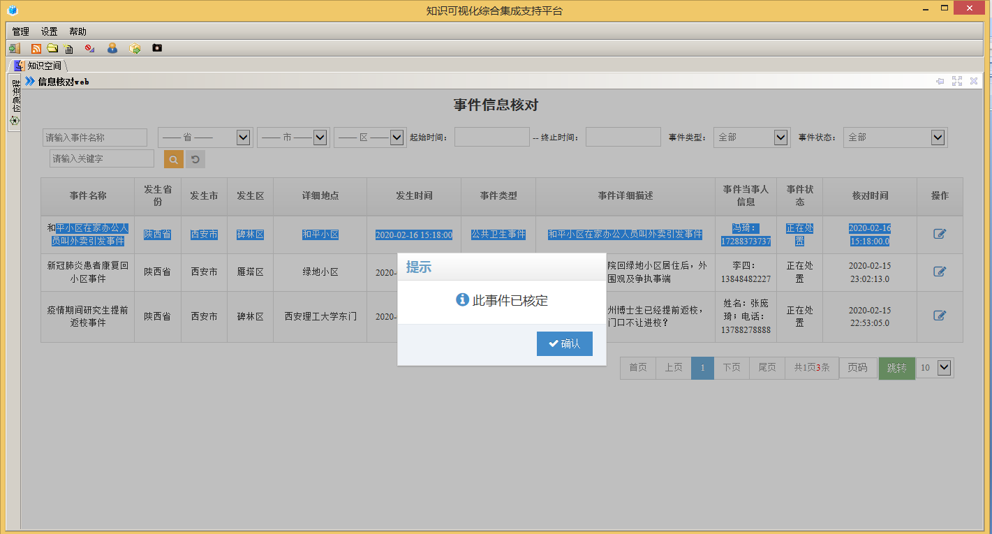The width and height of the screenshot is (992, 534).
Task: Click the app logo in title bar
Action: click(x=12, y=9)
